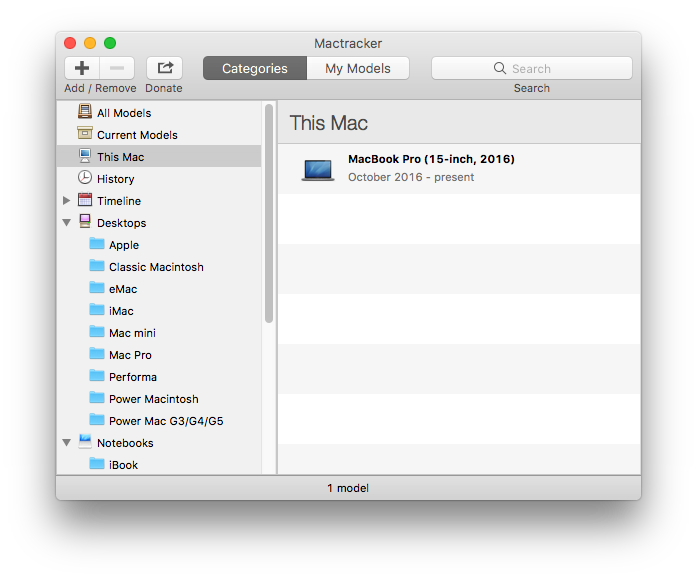Collapse the Notebooks disclosure triangle
Image resolution: width=697 pixels, height=580 pixels.
[x=66, y=443]
